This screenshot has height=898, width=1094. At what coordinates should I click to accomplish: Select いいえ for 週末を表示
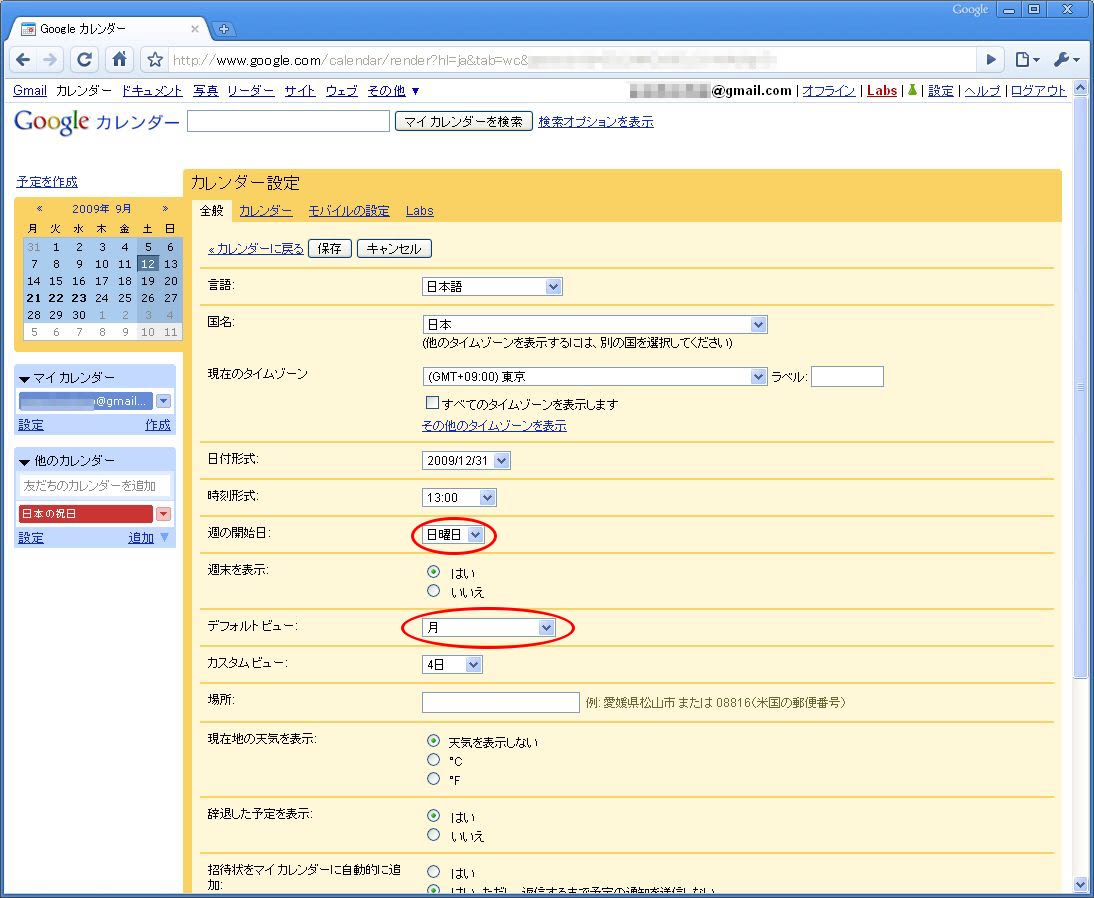tap(433, 591)
